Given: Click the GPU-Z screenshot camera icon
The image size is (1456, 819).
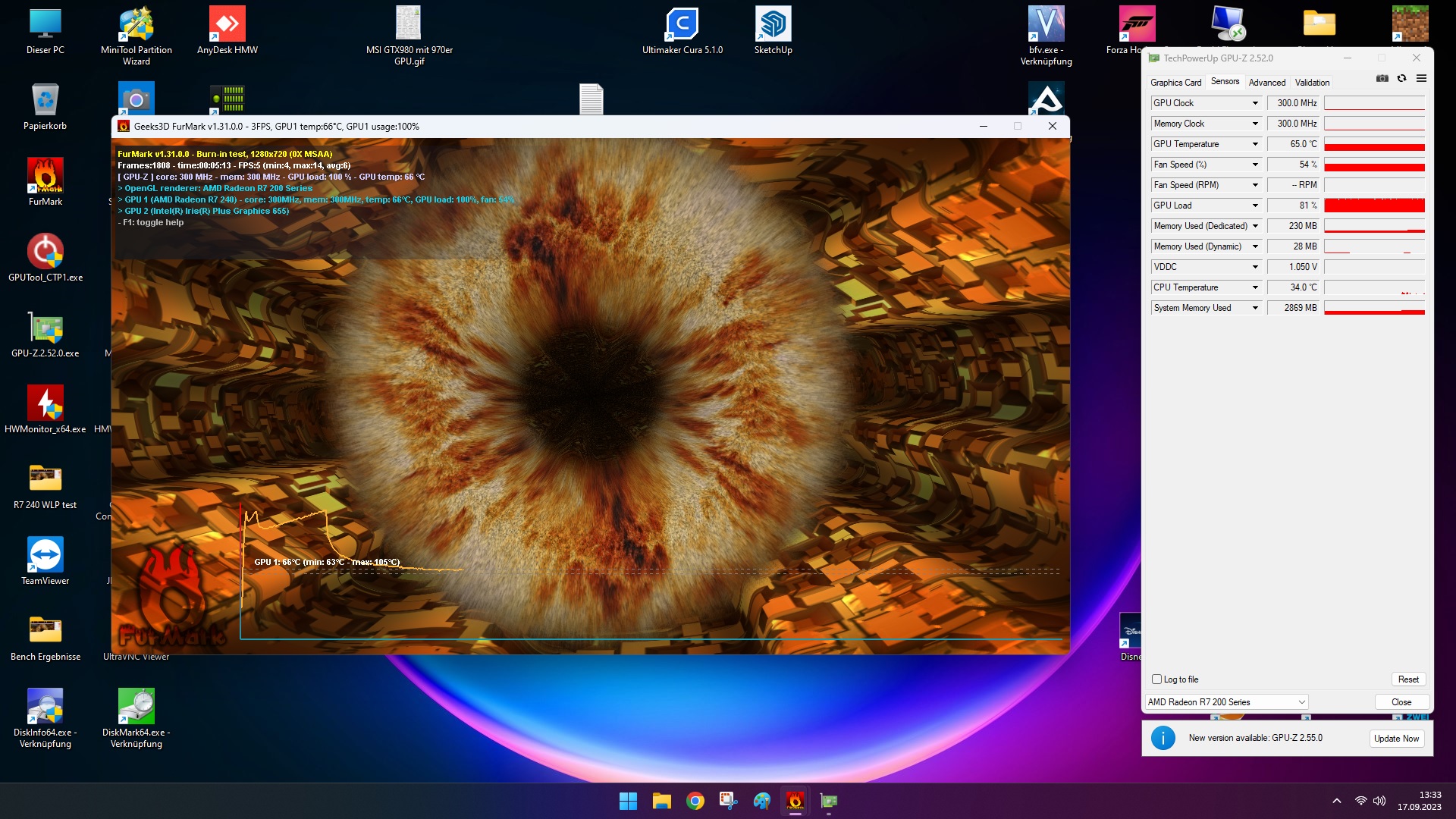Looking at the screenshot, I should point(1382,78).
